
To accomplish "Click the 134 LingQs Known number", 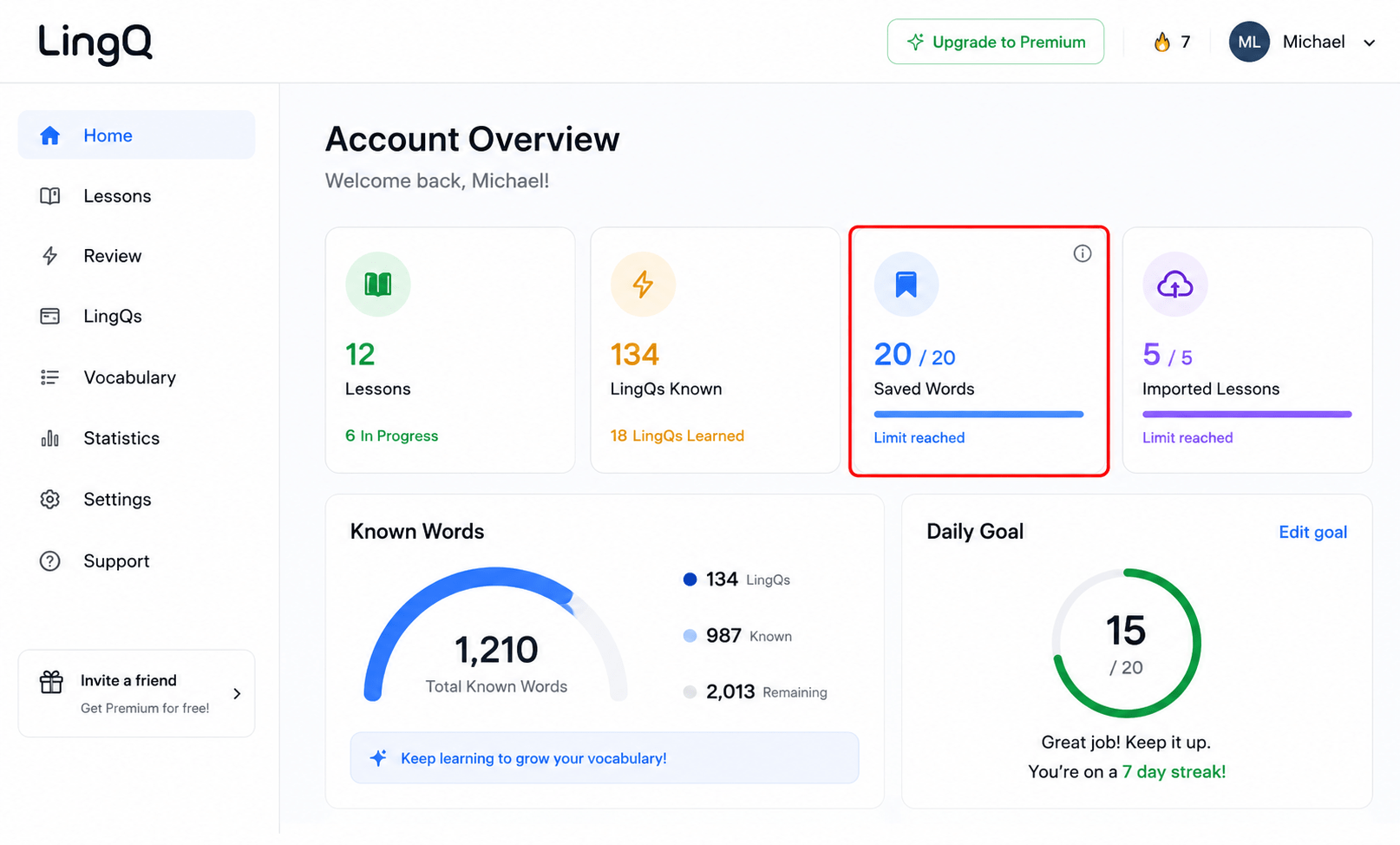I will [x=635, y=354].
